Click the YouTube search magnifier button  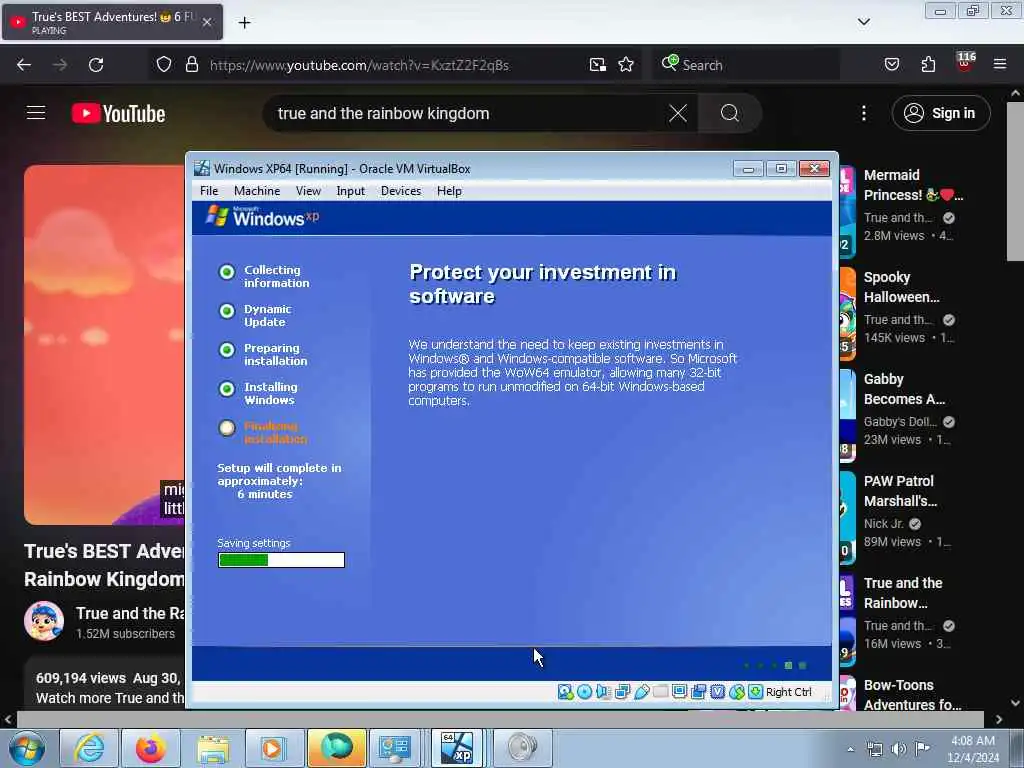[x=729, y=114]
